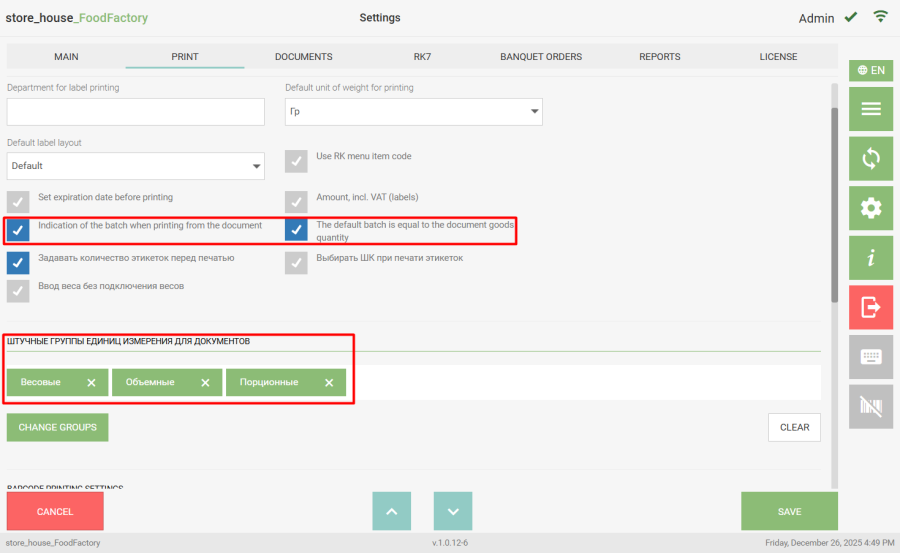Viewport: 900px width, 553px height.
Task: Switch to the DOCUMENTS tab
Action: pyautogui.click(x=303, y=57)
